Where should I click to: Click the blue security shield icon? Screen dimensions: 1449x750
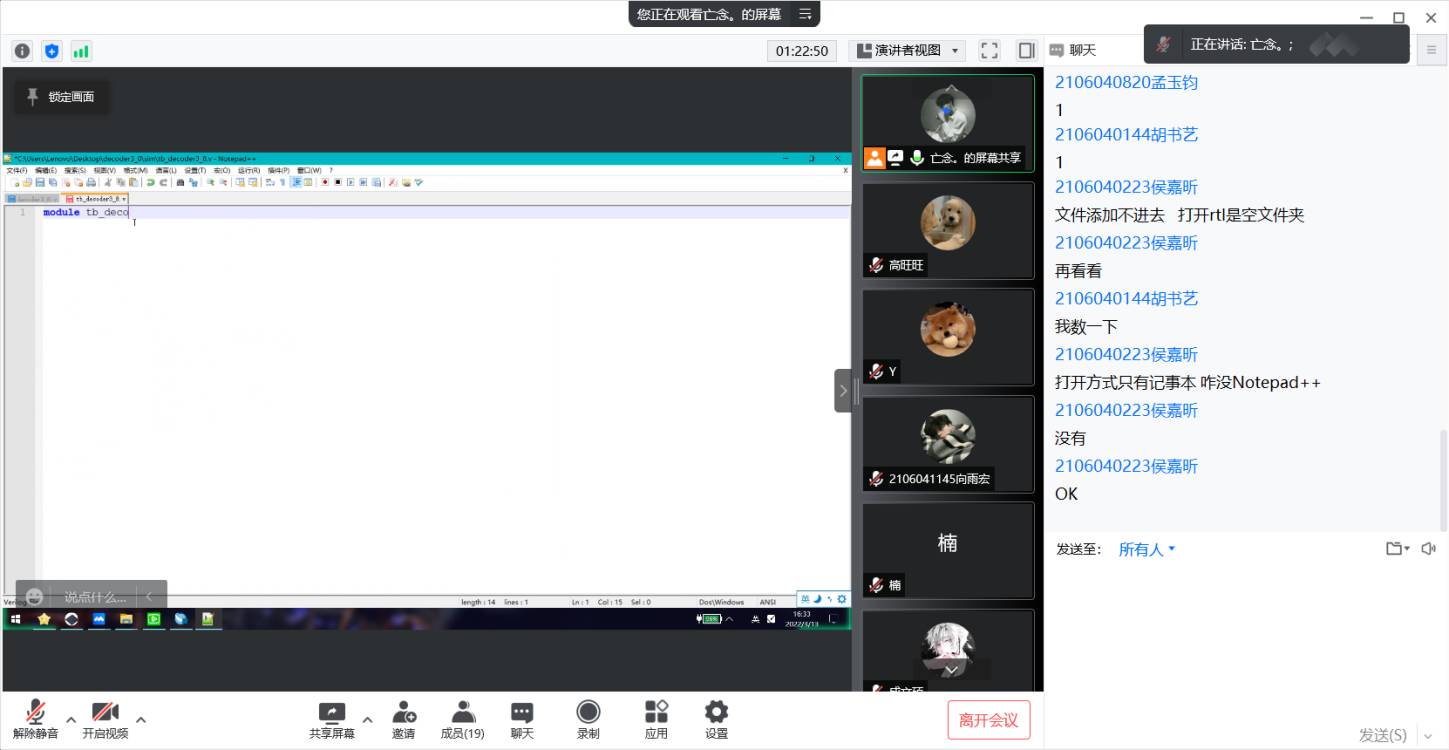pos(52,51)
